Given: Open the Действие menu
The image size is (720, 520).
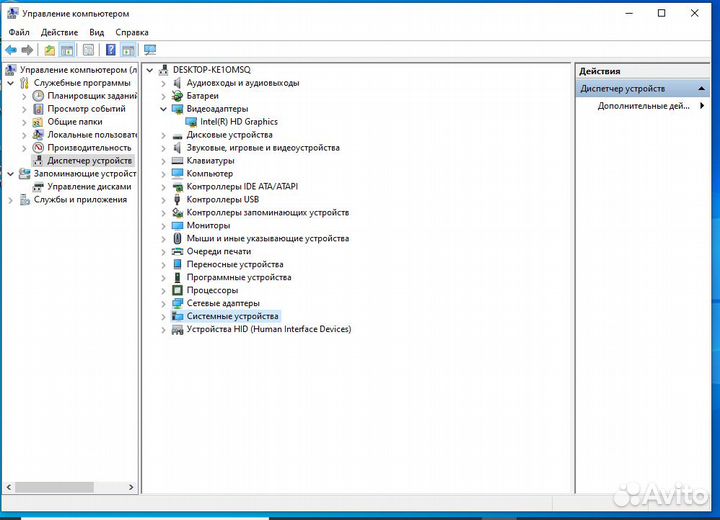Looking at the screenshot, I should tap(59, 32).
